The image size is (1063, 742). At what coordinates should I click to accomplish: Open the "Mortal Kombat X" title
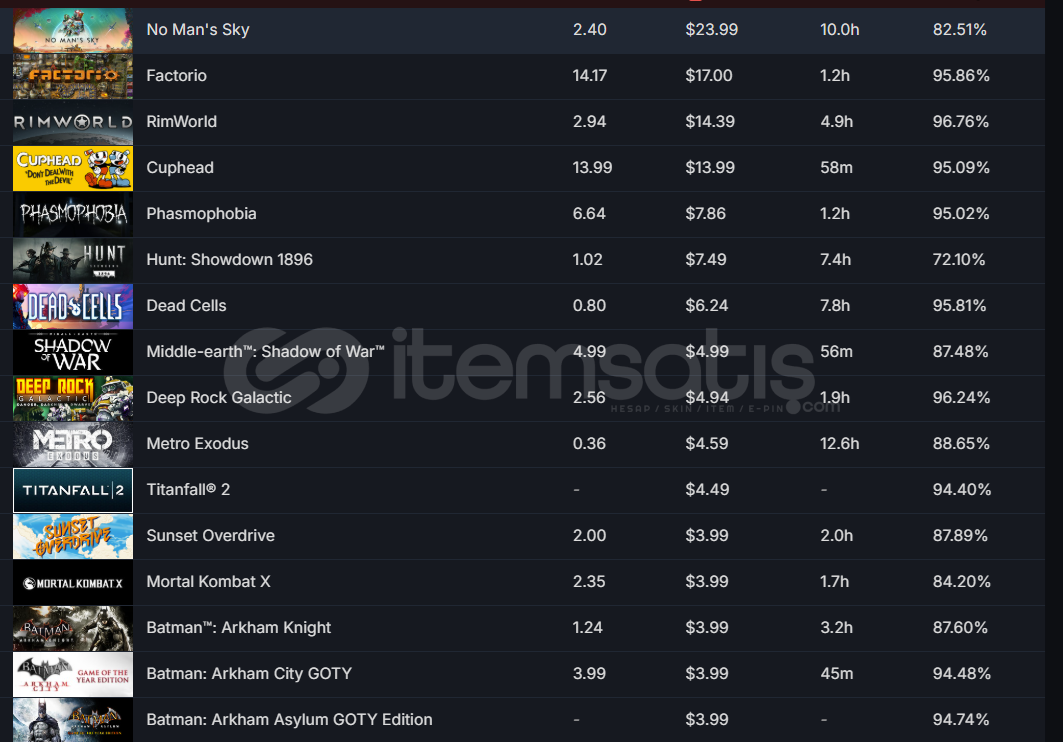pos(208,582)
